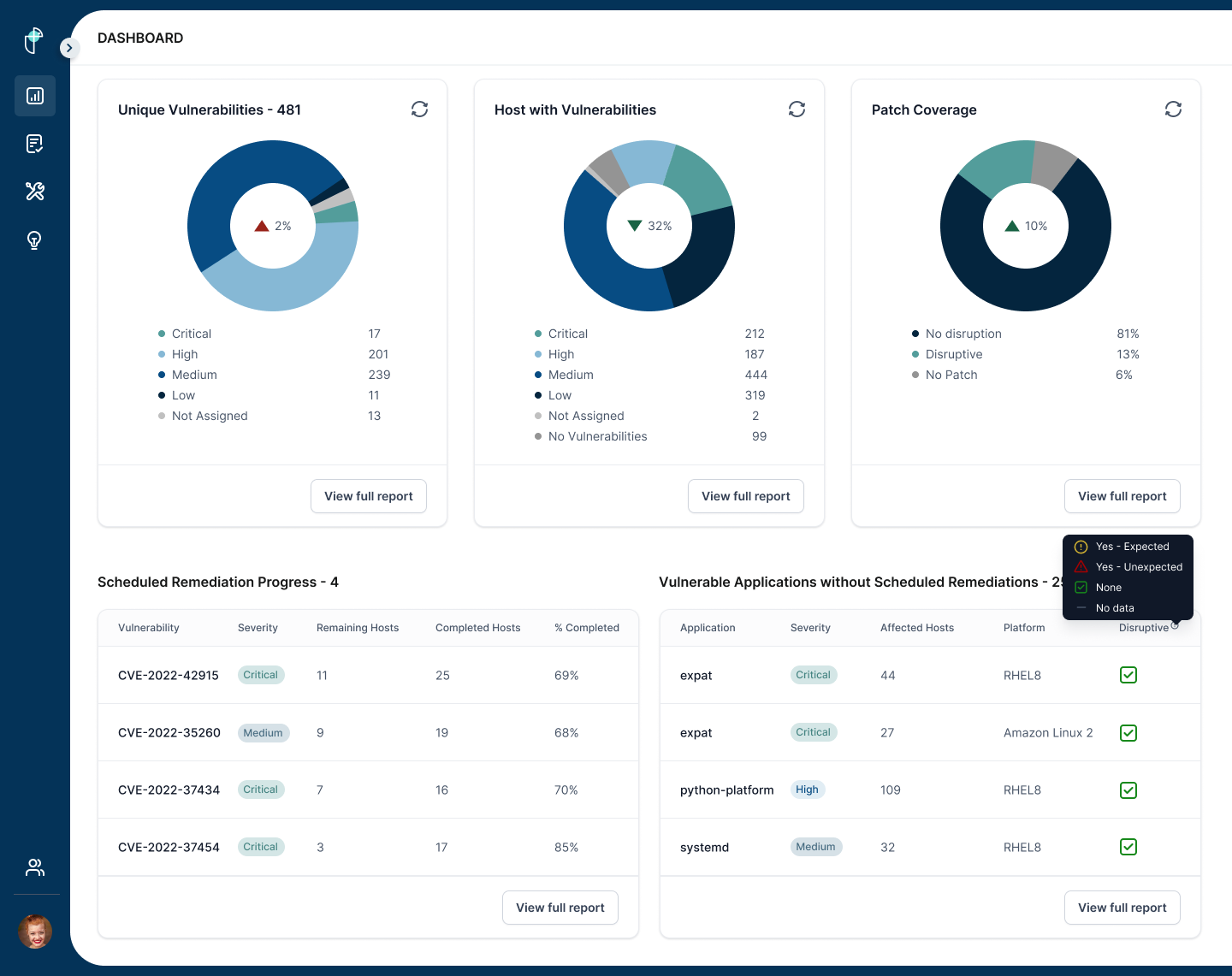The height and width of the screenshot is (976, 1232).
Task: Open the remediation tools icon in sidebar
Action: pyautogui.click(x=35, y=192)
